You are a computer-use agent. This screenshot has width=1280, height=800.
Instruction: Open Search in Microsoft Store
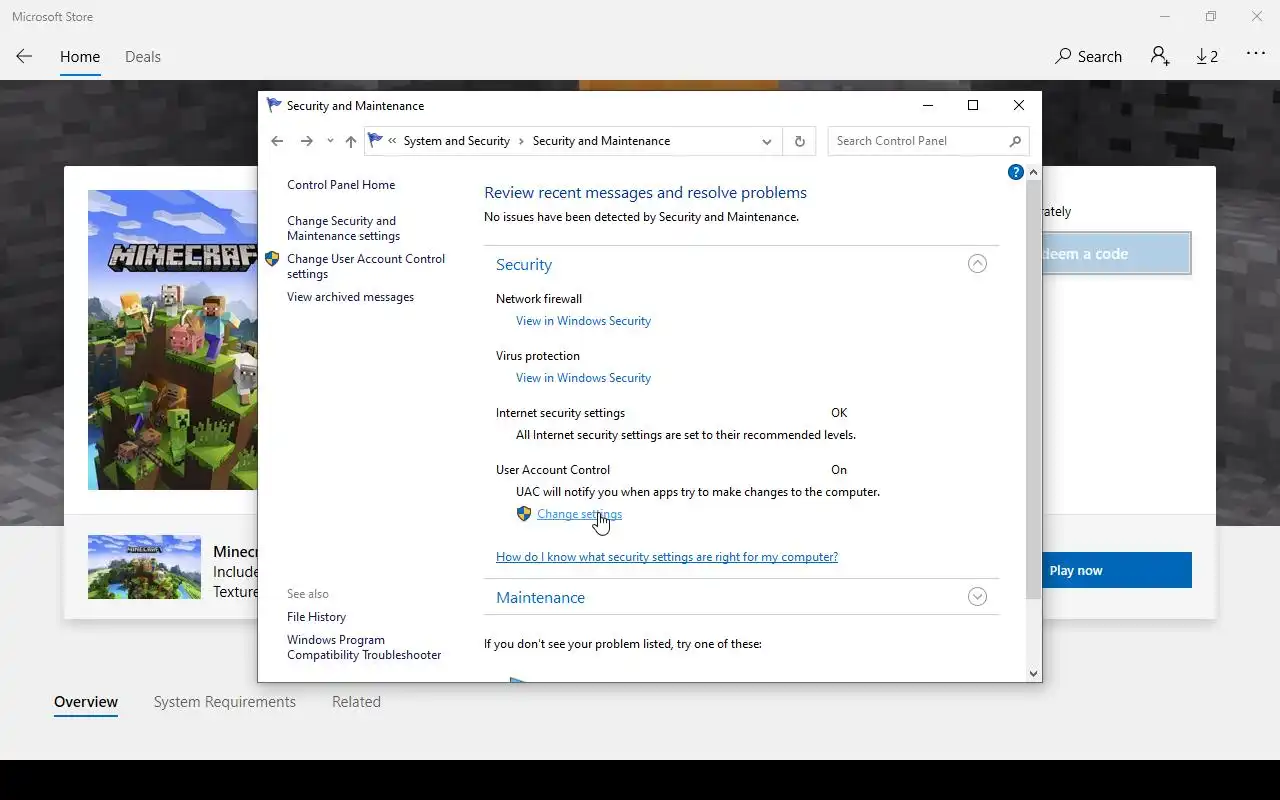[x=1089, y=57]
